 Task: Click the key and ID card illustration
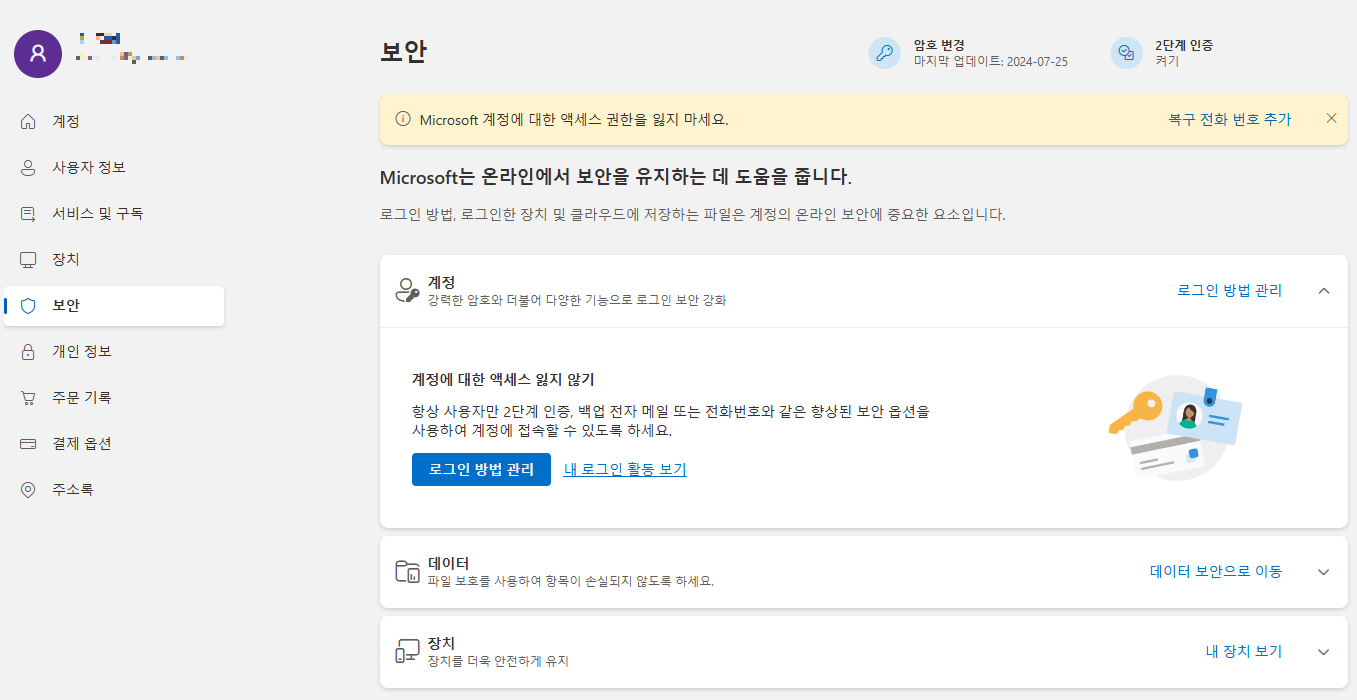[1175, 428]
